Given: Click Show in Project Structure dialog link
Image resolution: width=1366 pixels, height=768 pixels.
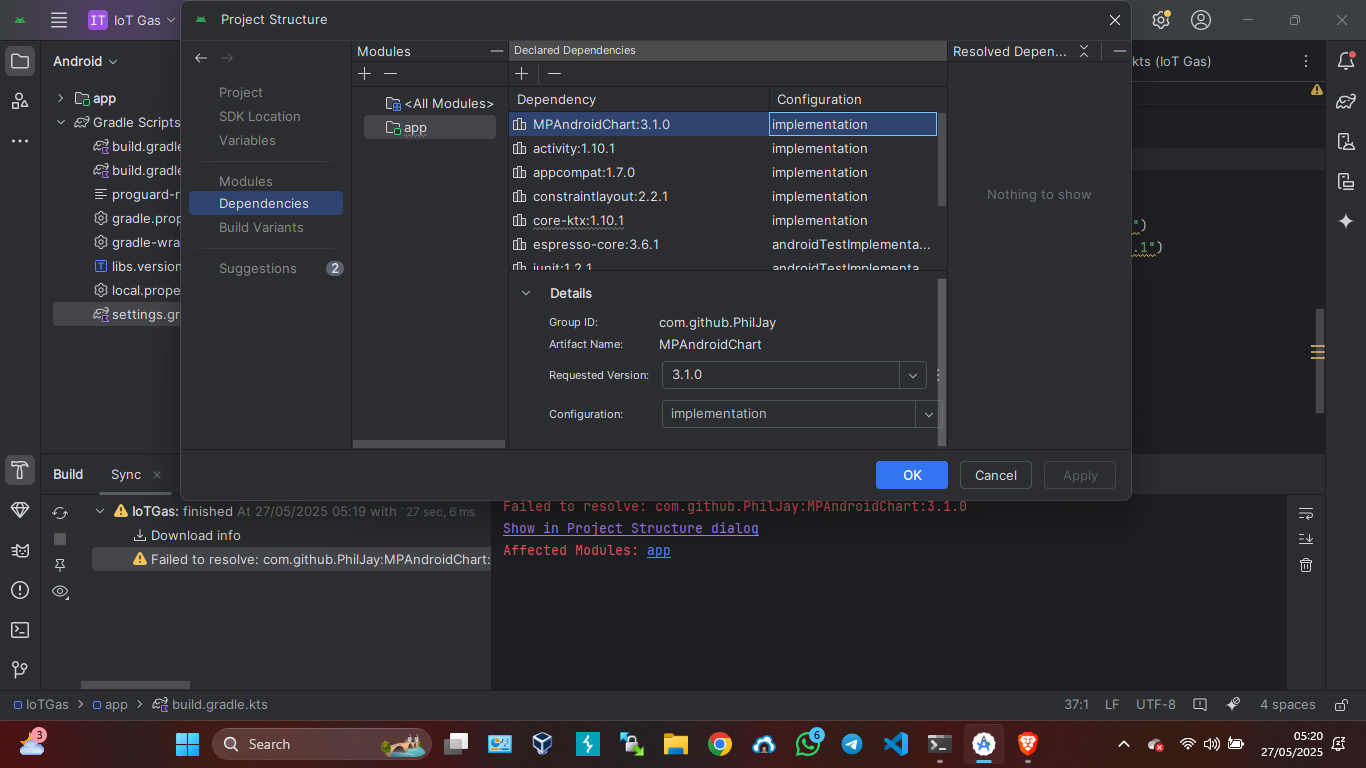Looking at the screenshot, I should click(630, 528).
